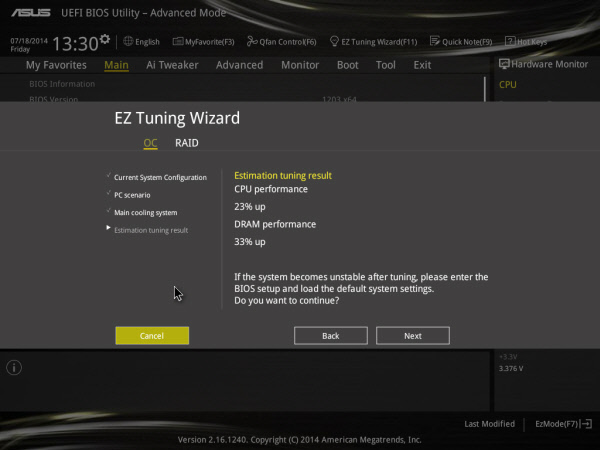Click the CPU heading in Hardware Monitor
Viewport: 600px width, 450px height.
pos(508,85)
